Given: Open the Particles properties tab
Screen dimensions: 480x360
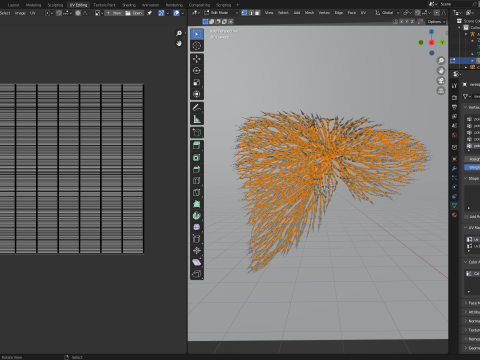Looking at the screenshot, I should [x=454, y=178].
